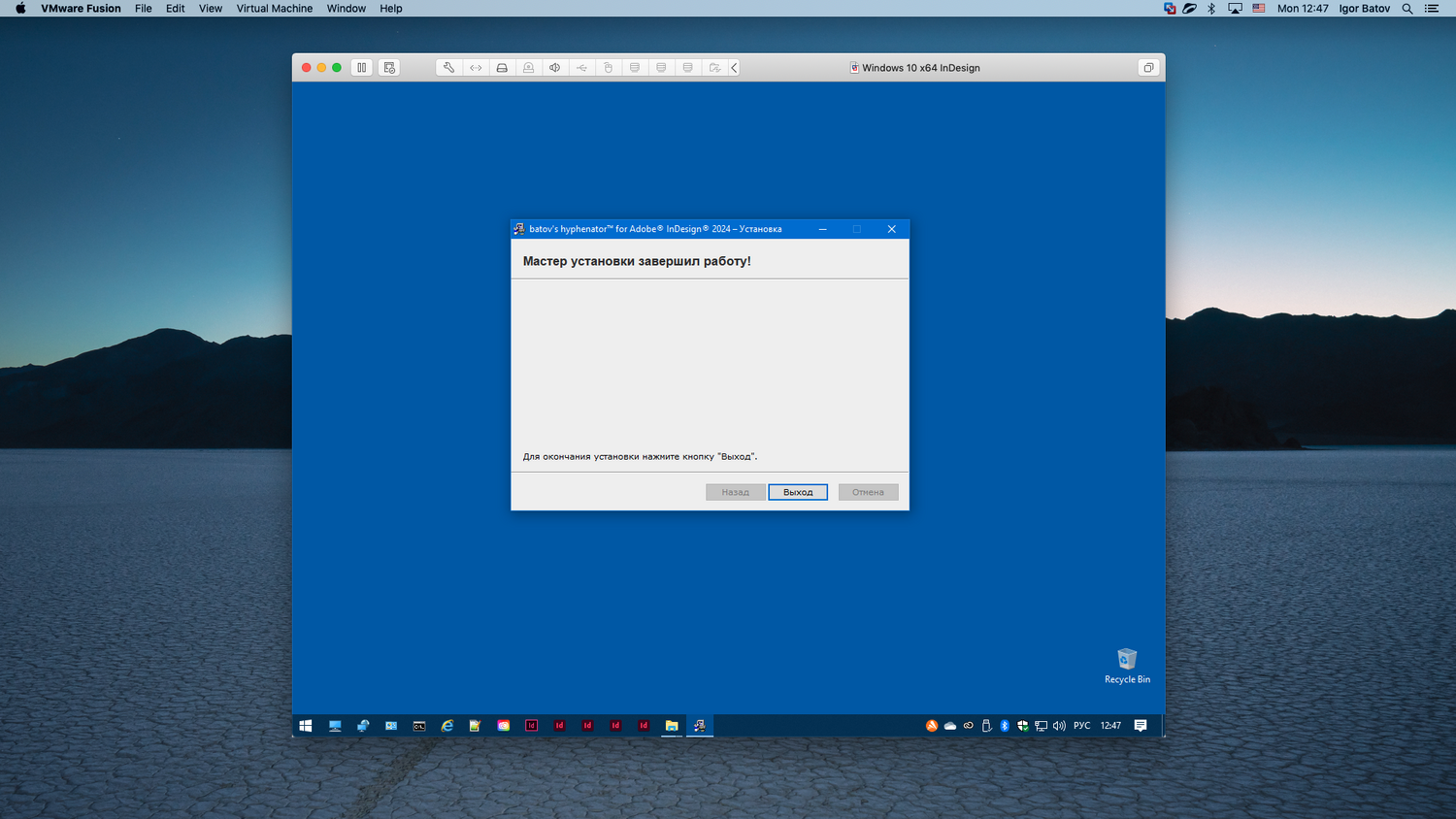Click the Windows volume speaker tray icon

click(x=1059, y=726)
